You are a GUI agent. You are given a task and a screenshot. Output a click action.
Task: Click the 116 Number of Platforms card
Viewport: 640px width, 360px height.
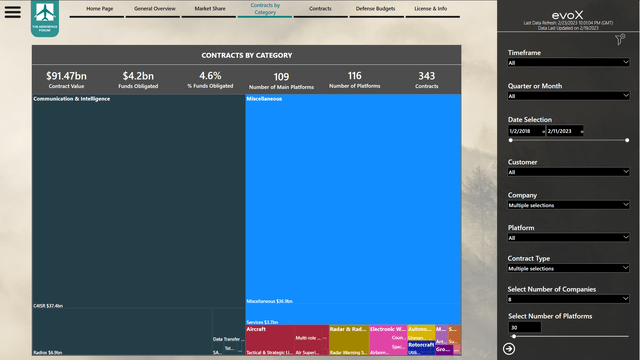(354, 80)
